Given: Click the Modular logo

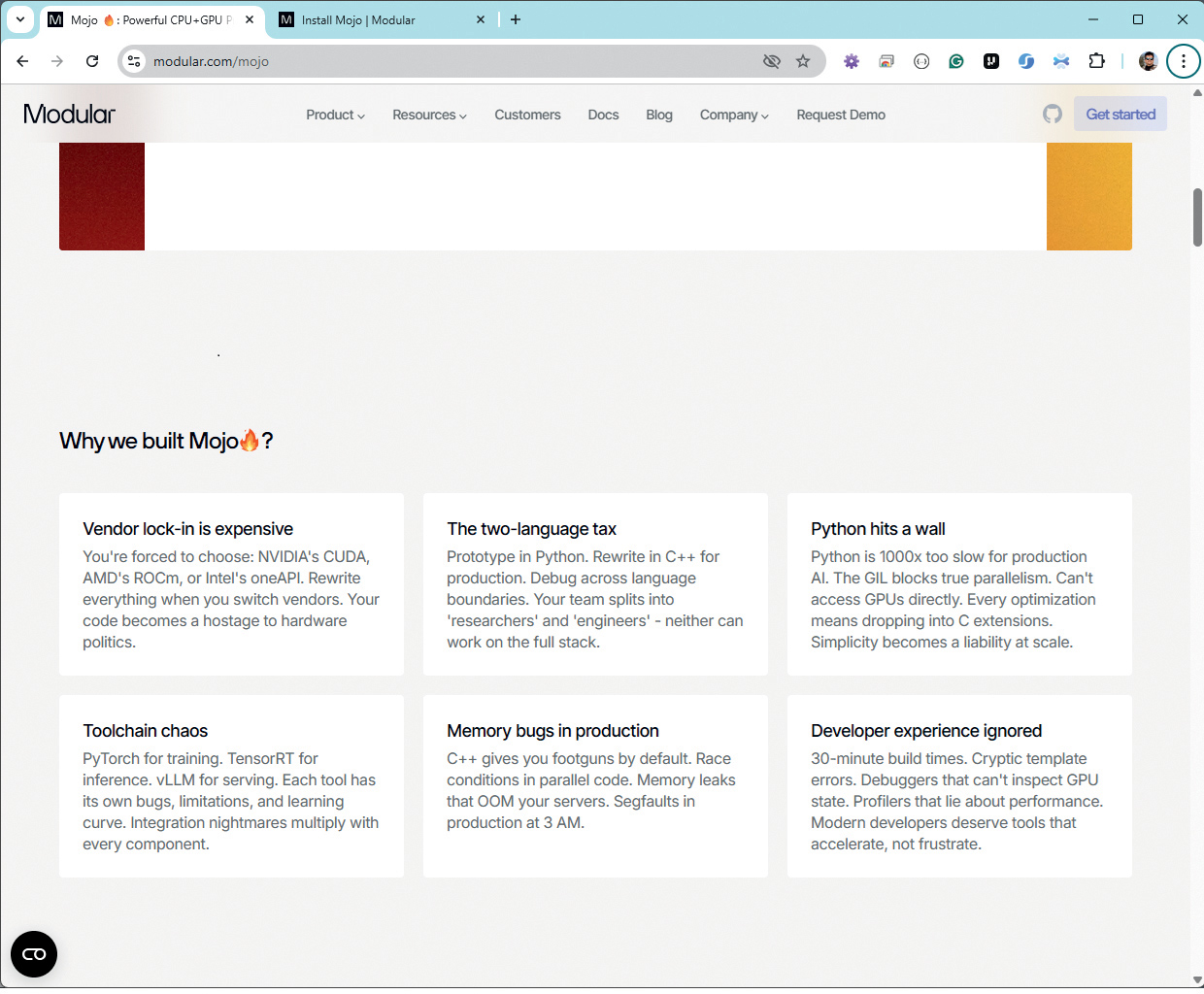Looking at the screenshot, I should click(x=69, y=115).
